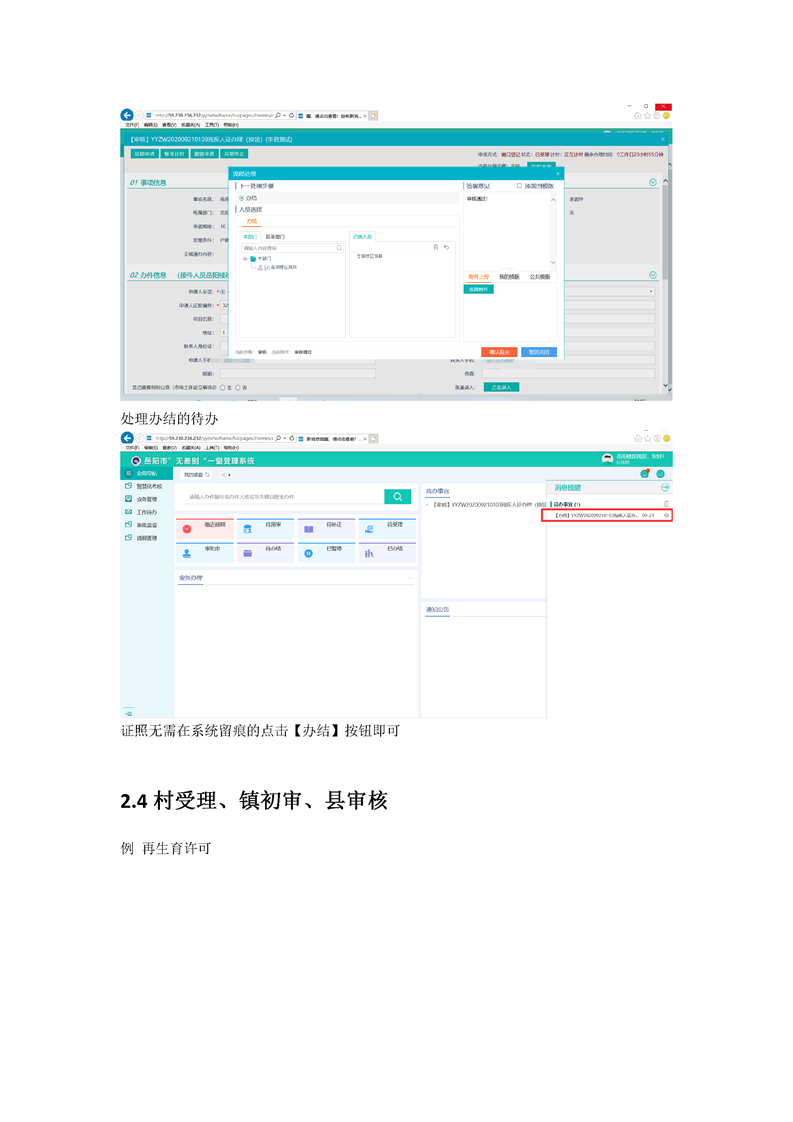Viewport: 793px width, 1122px height.
Task: Click personnel search input in dialog
Action: coord(292,248)
